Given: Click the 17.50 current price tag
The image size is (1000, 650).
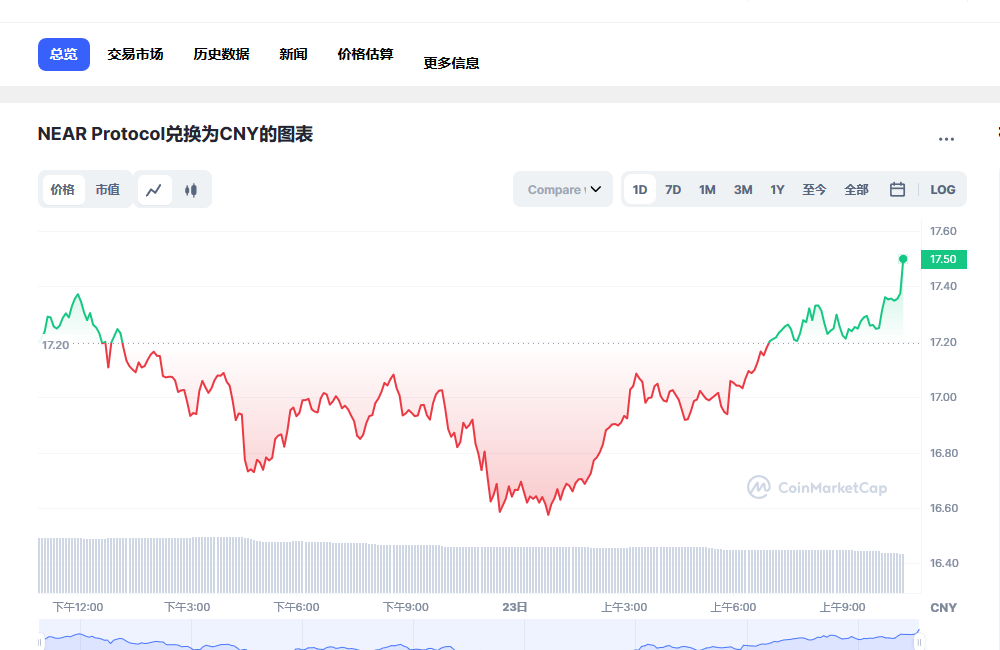Looking at the screenshot, I should pos(944,259).
